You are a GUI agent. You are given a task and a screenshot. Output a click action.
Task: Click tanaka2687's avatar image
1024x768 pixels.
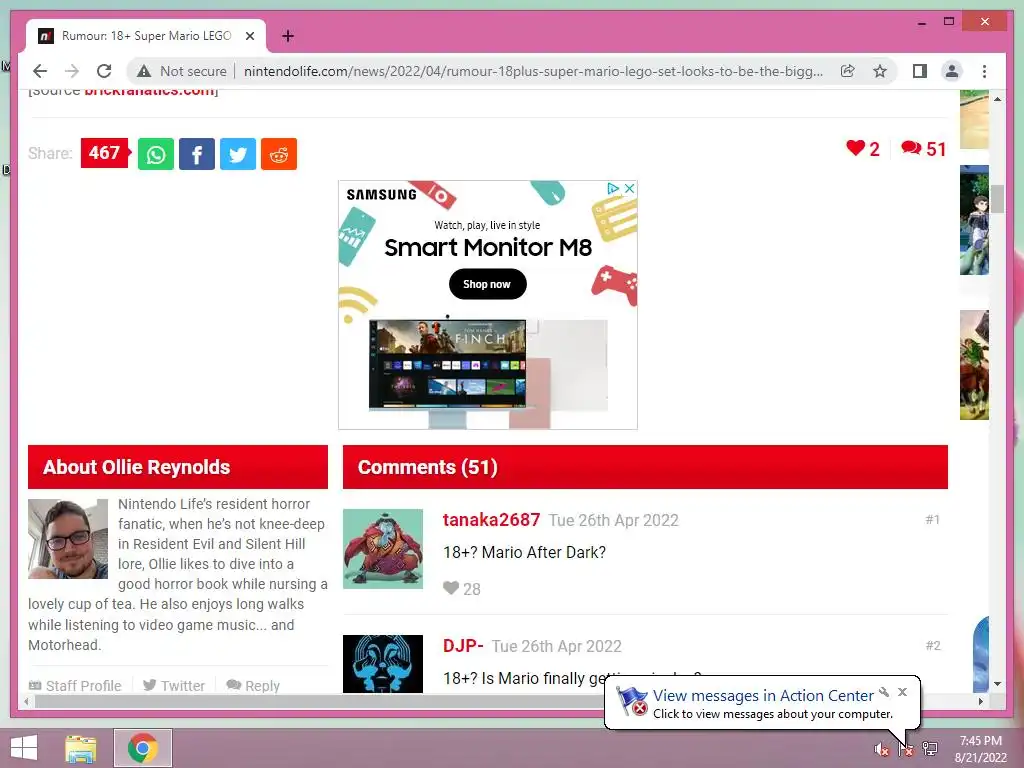(x=383, y=549)
